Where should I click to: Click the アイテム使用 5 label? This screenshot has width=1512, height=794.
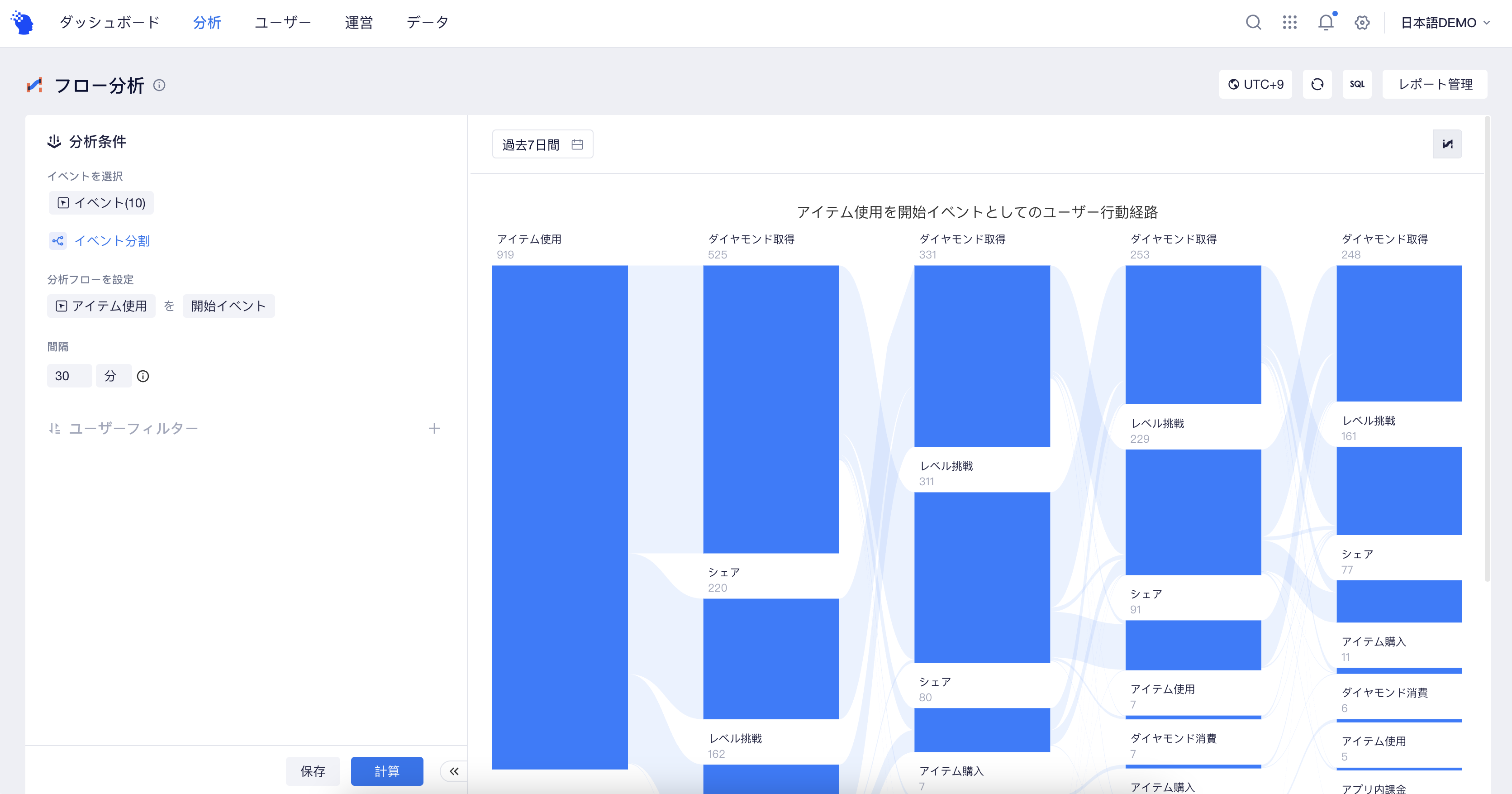coord(1374,748)
